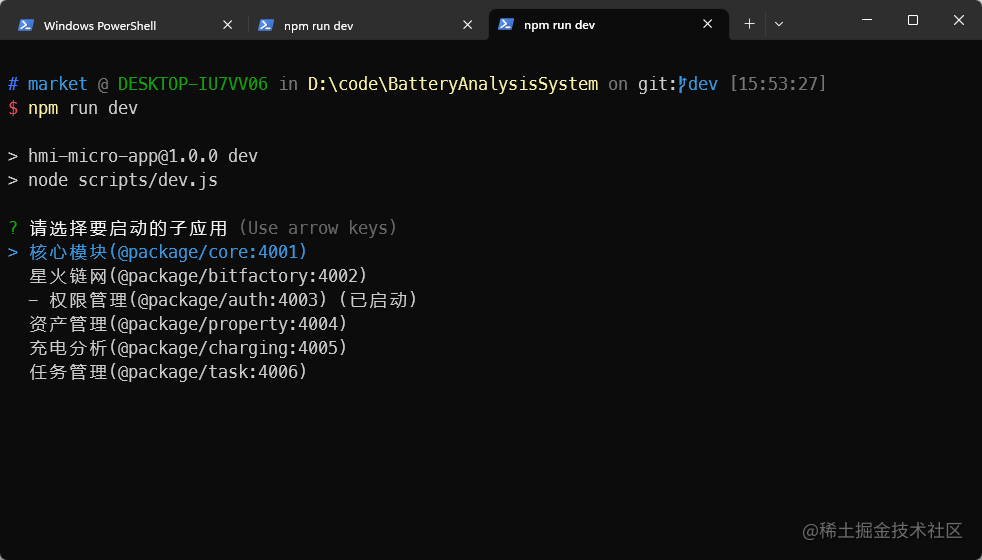
Task: Click the typed command after the $ prompt
Action: pos(83,108)
